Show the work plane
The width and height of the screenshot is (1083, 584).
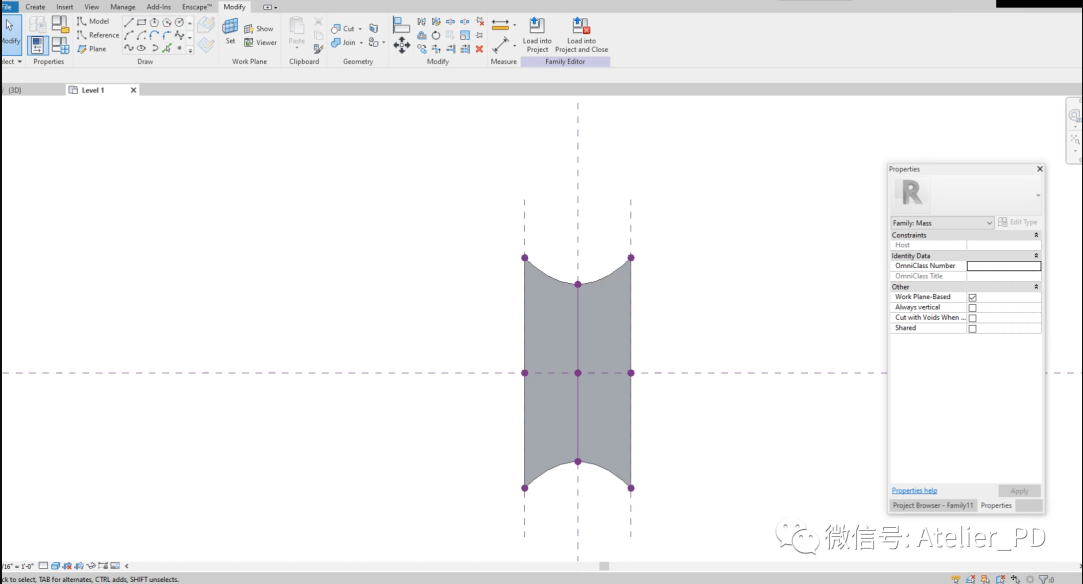coord(258,29)
